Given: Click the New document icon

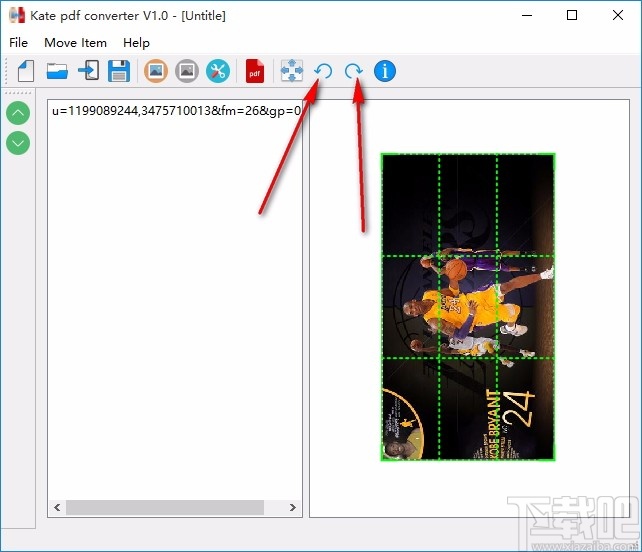Looking at the screenshot, I should (x=26, y=71).
